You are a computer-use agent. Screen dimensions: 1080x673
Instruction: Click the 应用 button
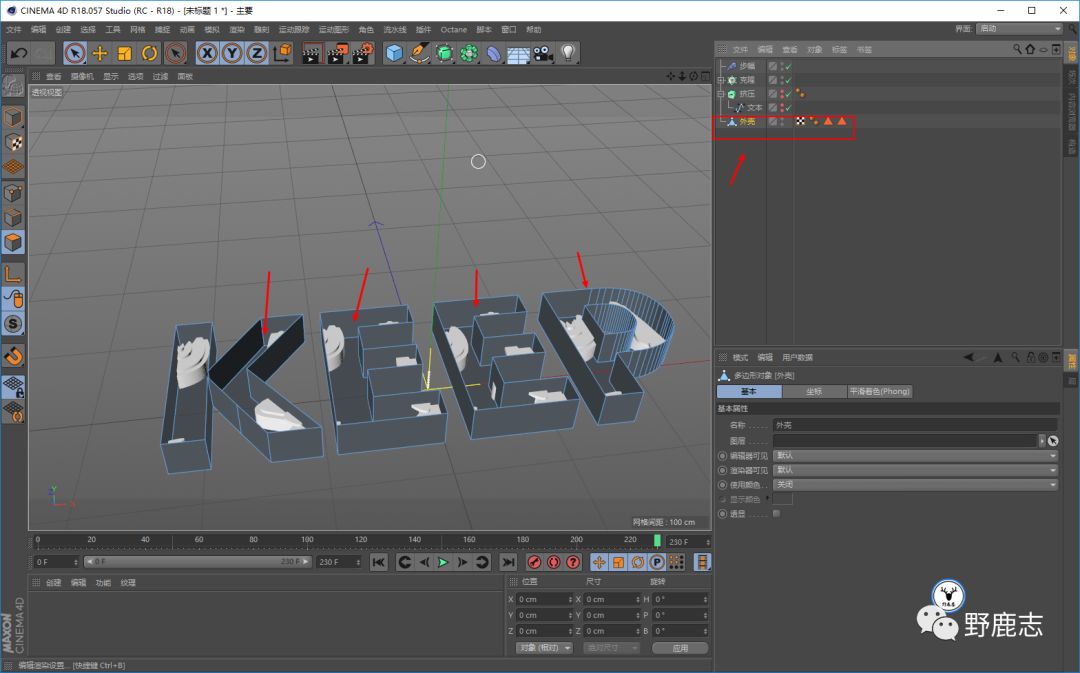pyautogui.click(x=680, y=648)
